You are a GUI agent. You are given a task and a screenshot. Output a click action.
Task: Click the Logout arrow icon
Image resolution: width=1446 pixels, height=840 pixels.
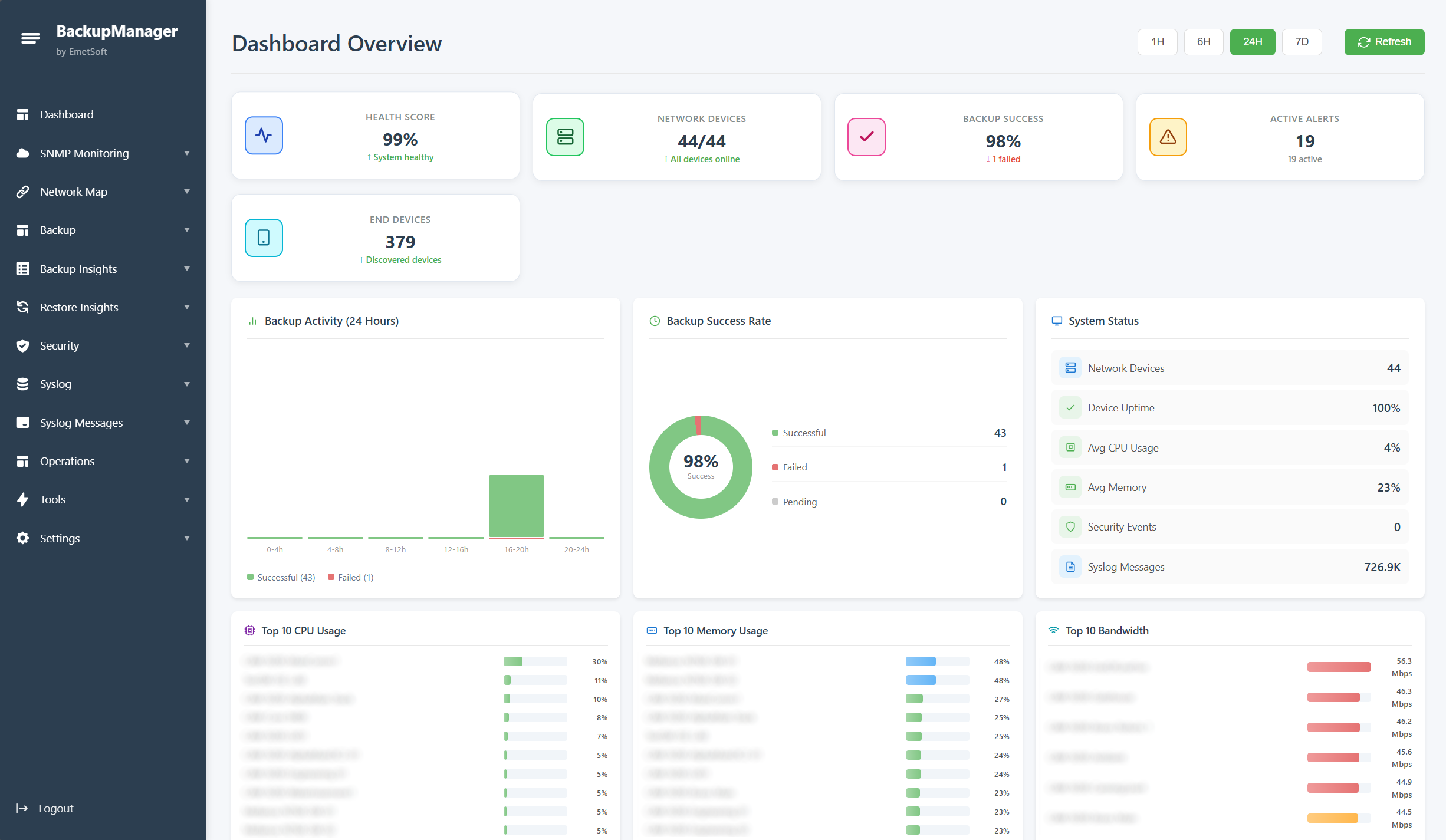[22, 808]
